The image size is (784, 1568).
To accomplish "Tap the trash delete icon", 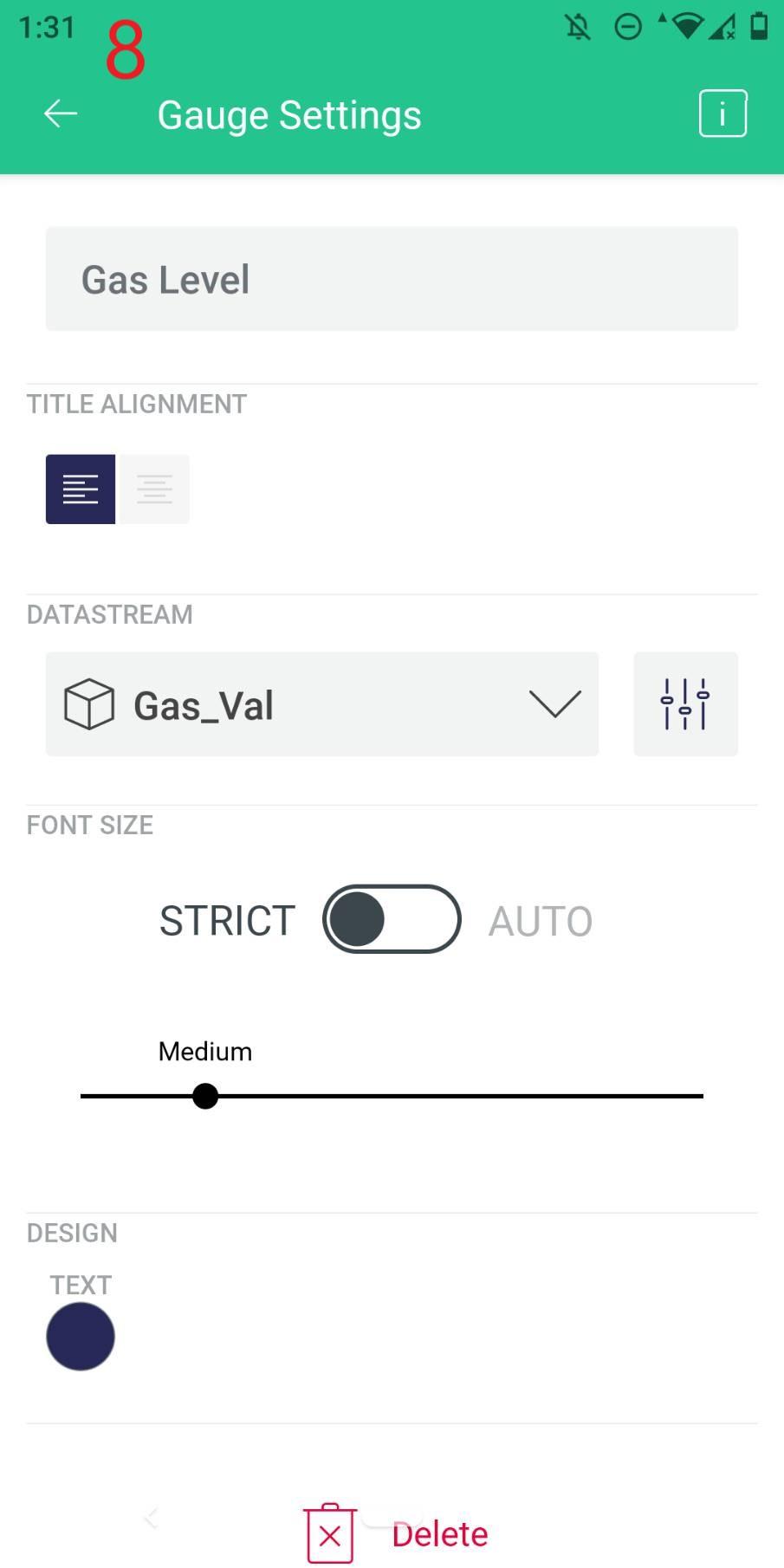I will (330, 1534).
